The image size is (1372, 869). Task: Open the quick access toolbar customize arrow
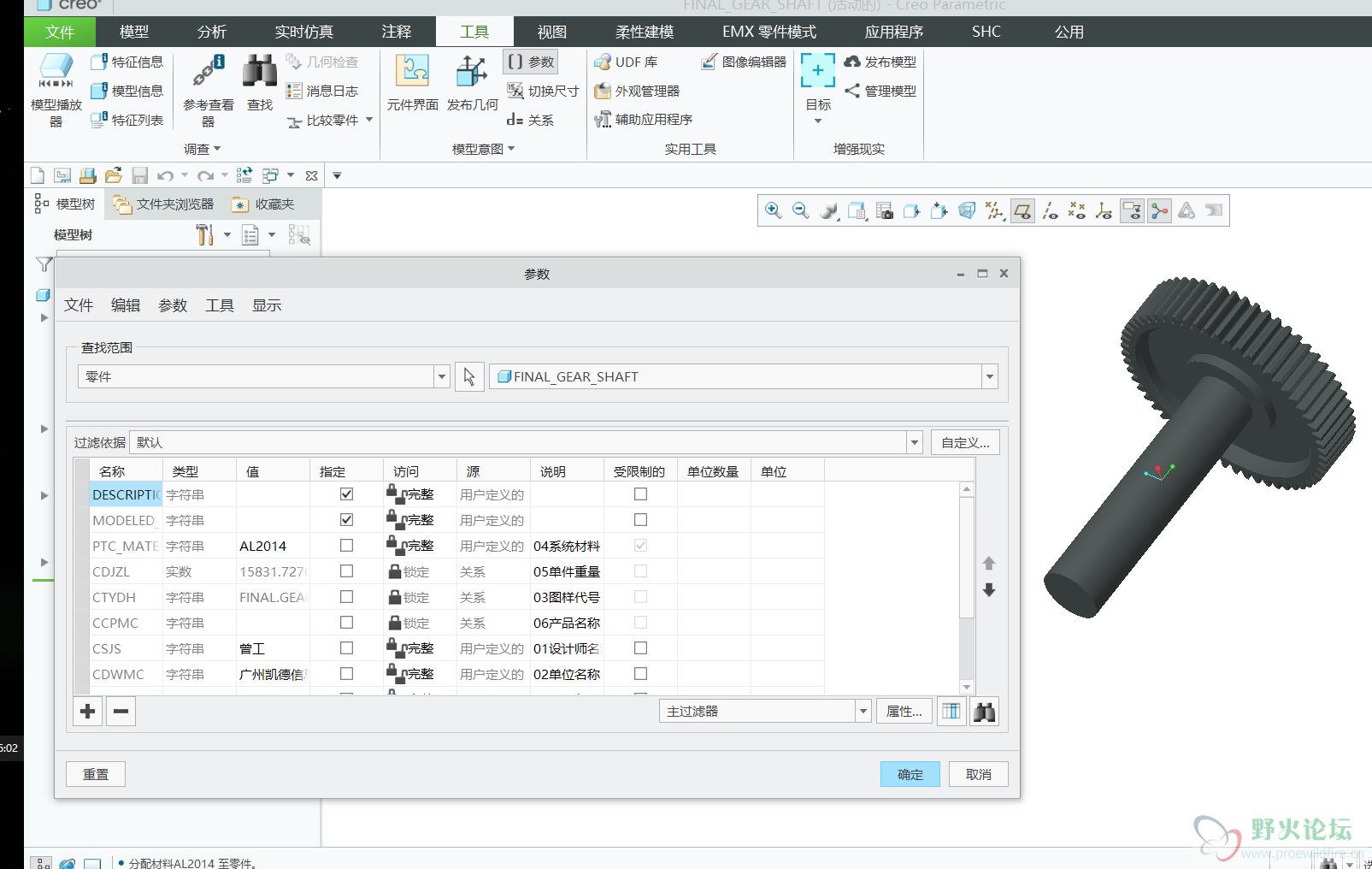[x=337, y=175]
